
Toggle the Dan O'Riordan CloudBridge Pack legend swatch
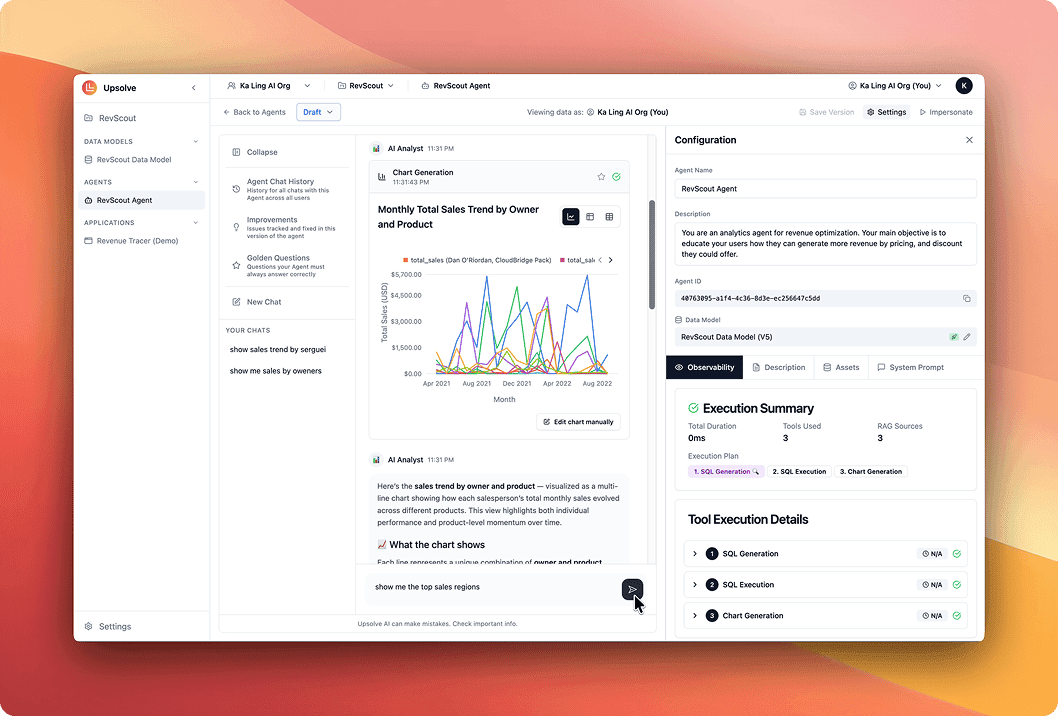click(x=406, y=260)
